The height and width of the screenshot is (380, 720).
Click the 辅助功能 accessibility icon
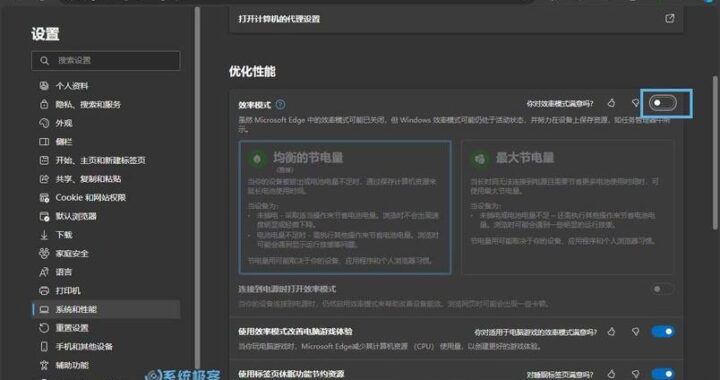coord(44,365)
